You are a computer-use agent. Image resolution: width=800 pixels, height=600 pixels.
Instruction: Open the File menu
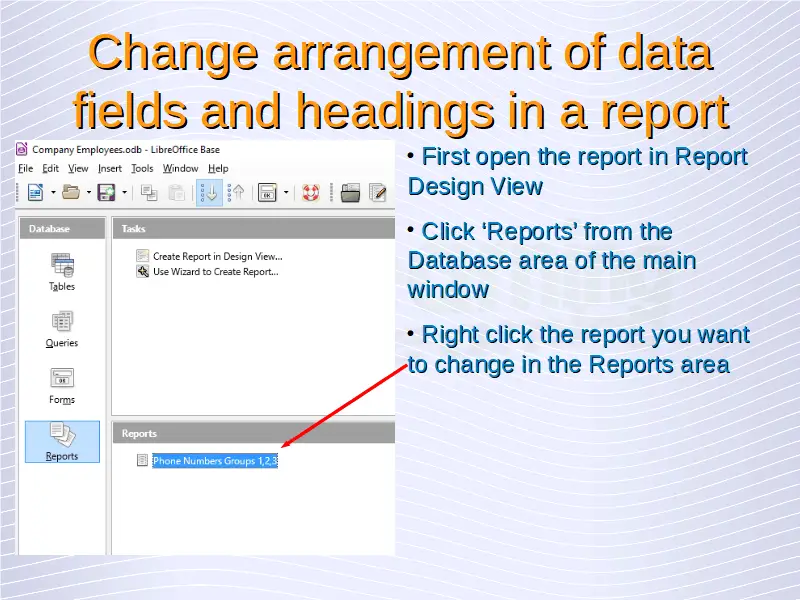26,168
